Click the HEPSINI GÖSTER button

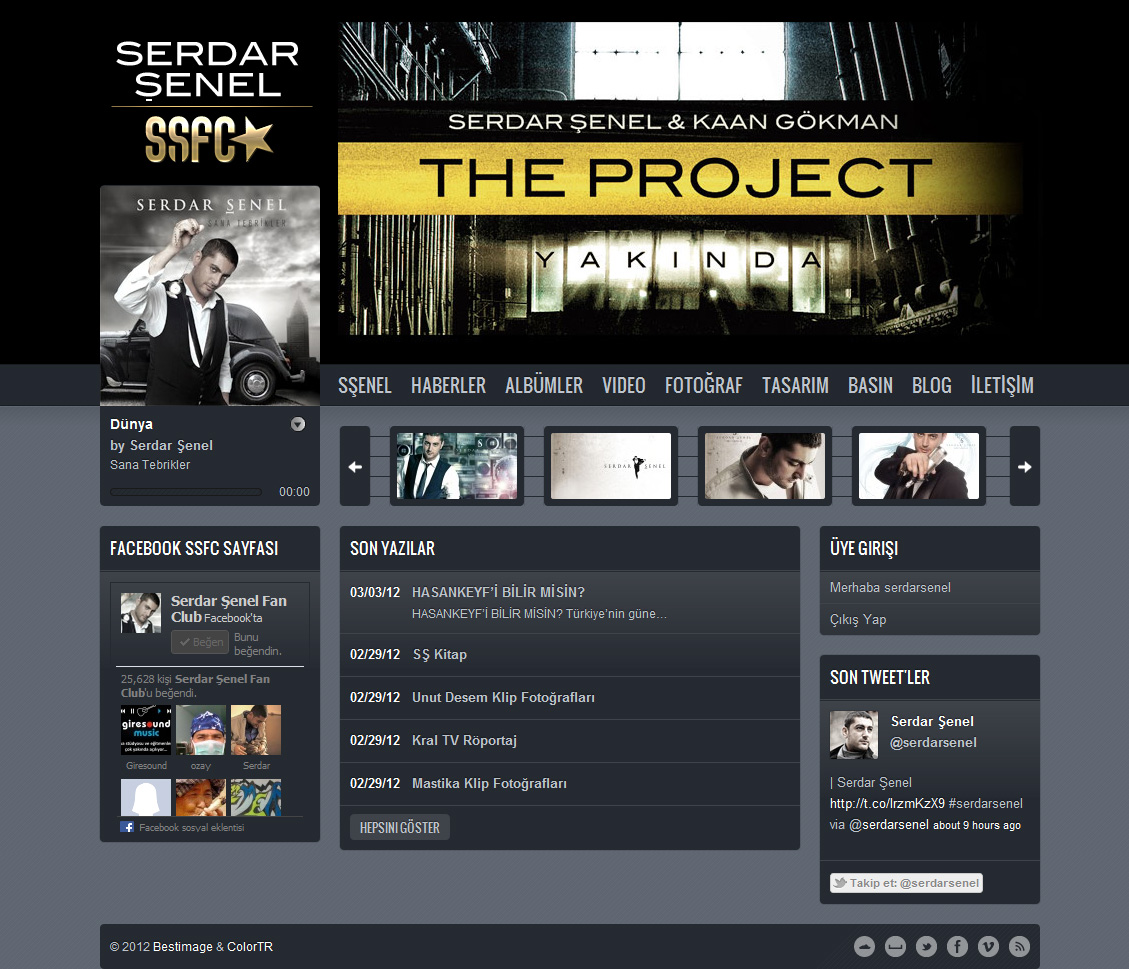(400, 827)
